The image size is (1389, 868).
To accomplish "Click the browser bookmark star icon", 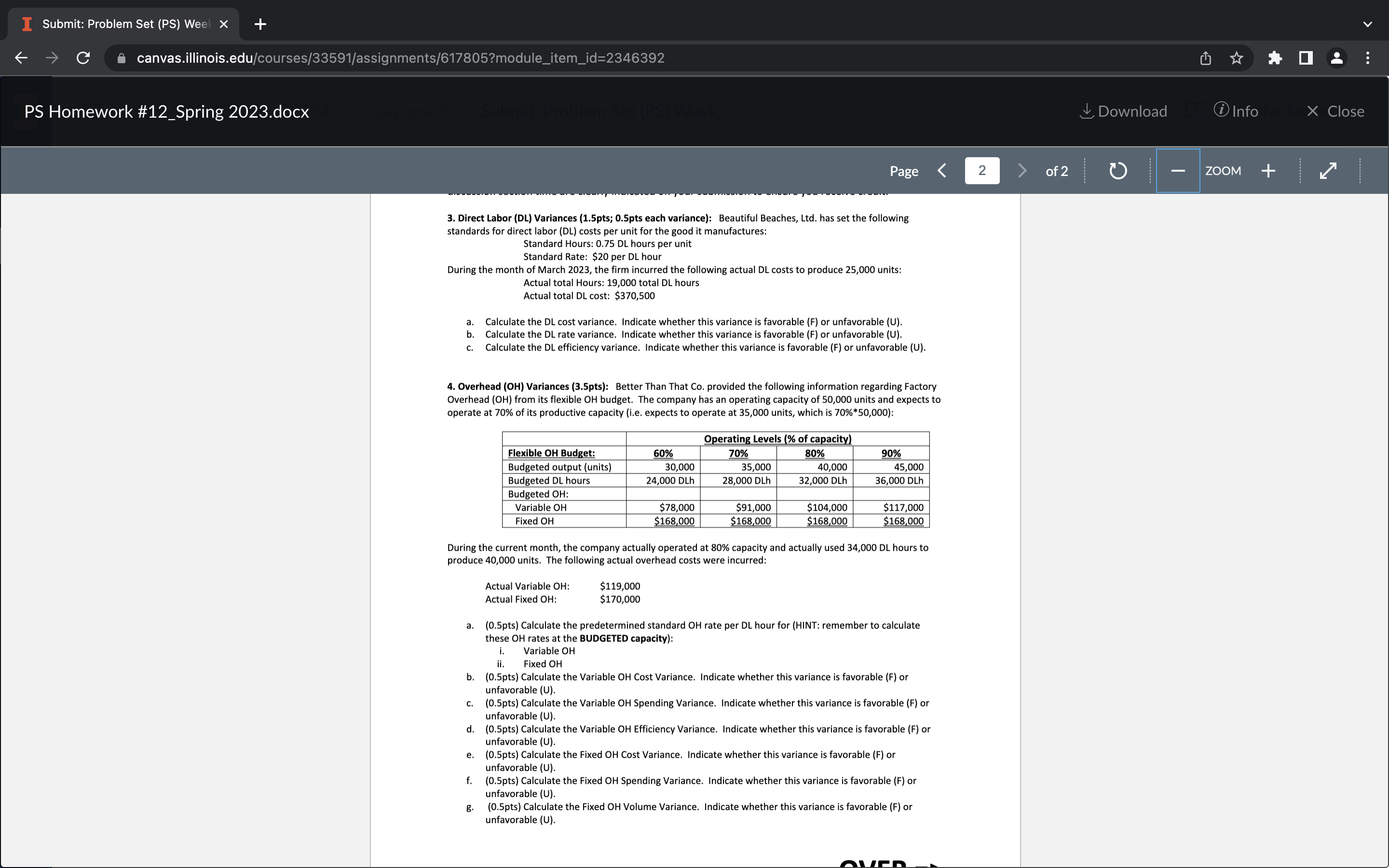I will point(1238,57).
